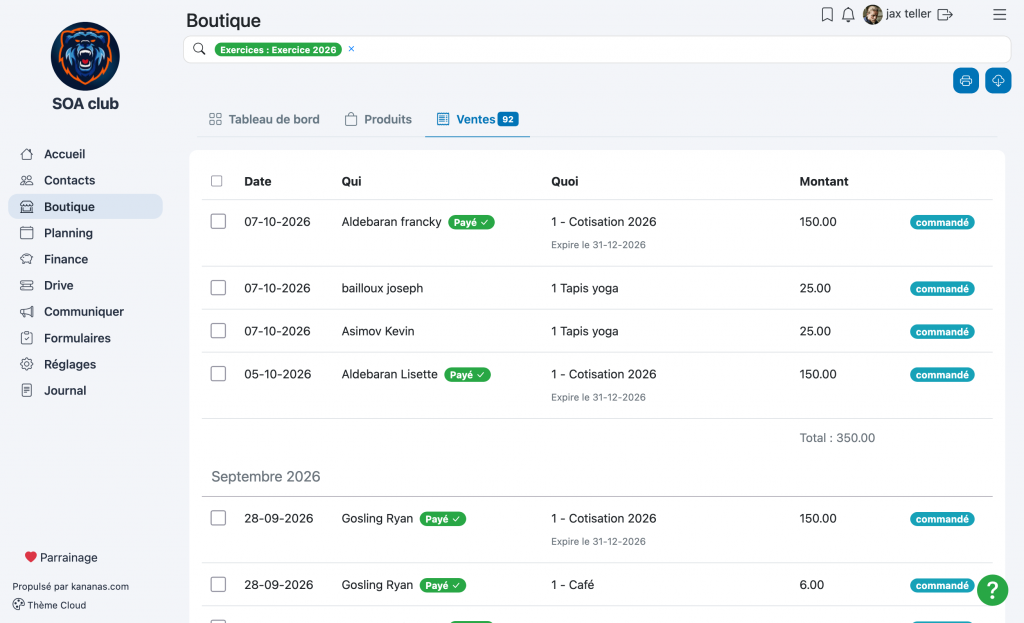This screenshot has width=1024, height=623.
Task: Switch to Produits tab
Action: tap(378, 119)
